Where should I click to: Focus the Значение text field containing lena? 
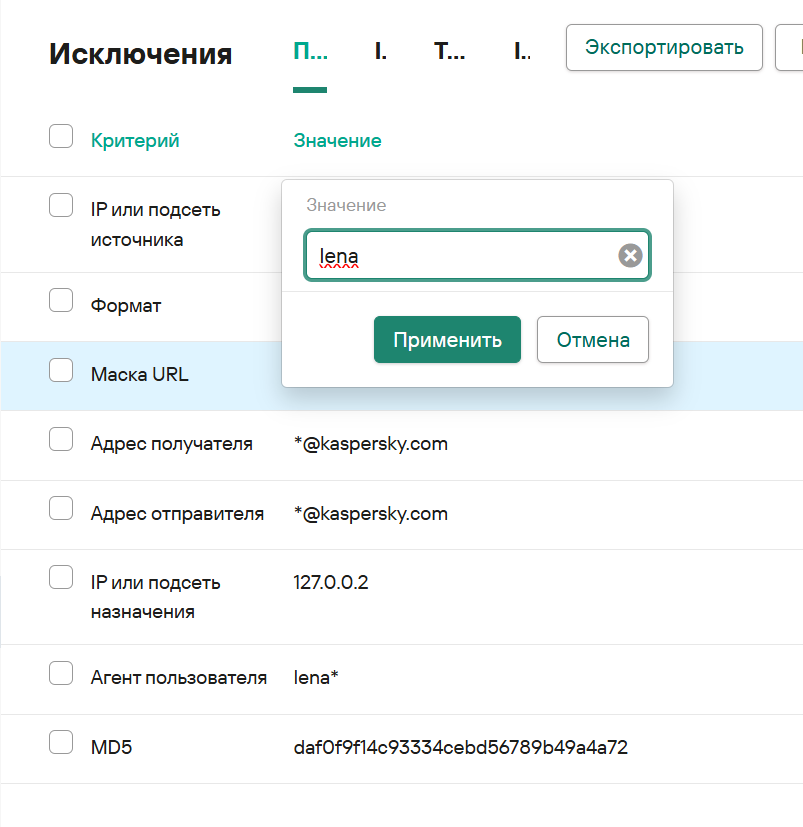(x=460, y=256)
